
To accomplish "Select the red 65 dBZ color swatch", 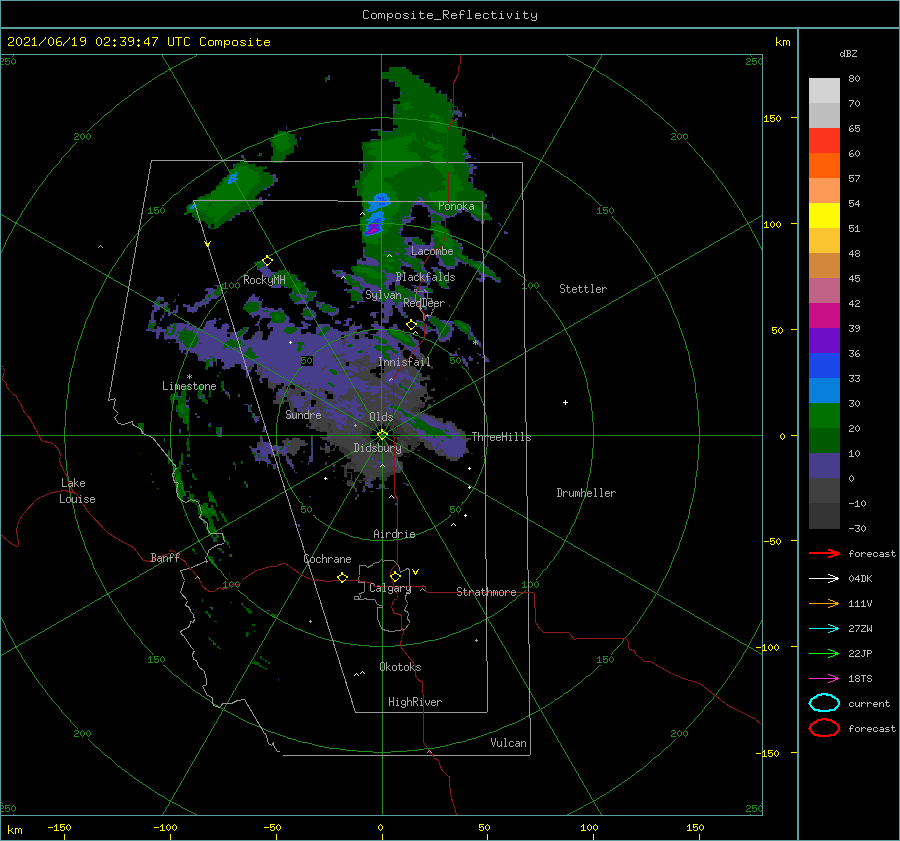I will point(824,140).
